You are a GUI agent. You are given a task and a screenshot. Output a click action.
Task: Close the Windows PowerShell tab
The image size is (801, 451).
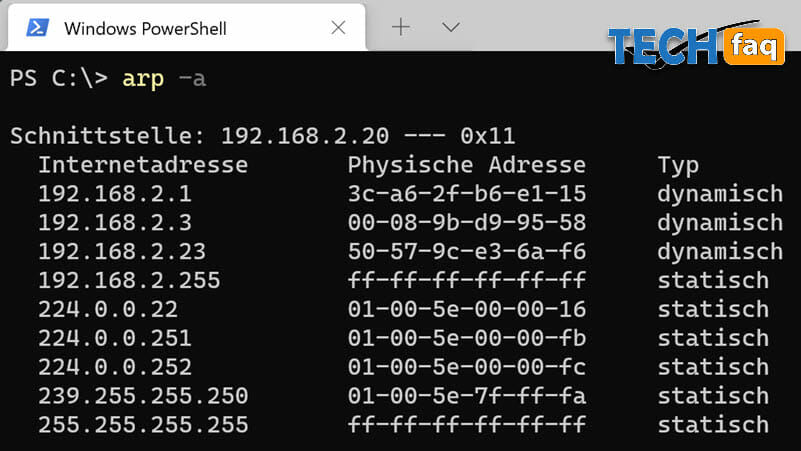click(x=338, y=28)
